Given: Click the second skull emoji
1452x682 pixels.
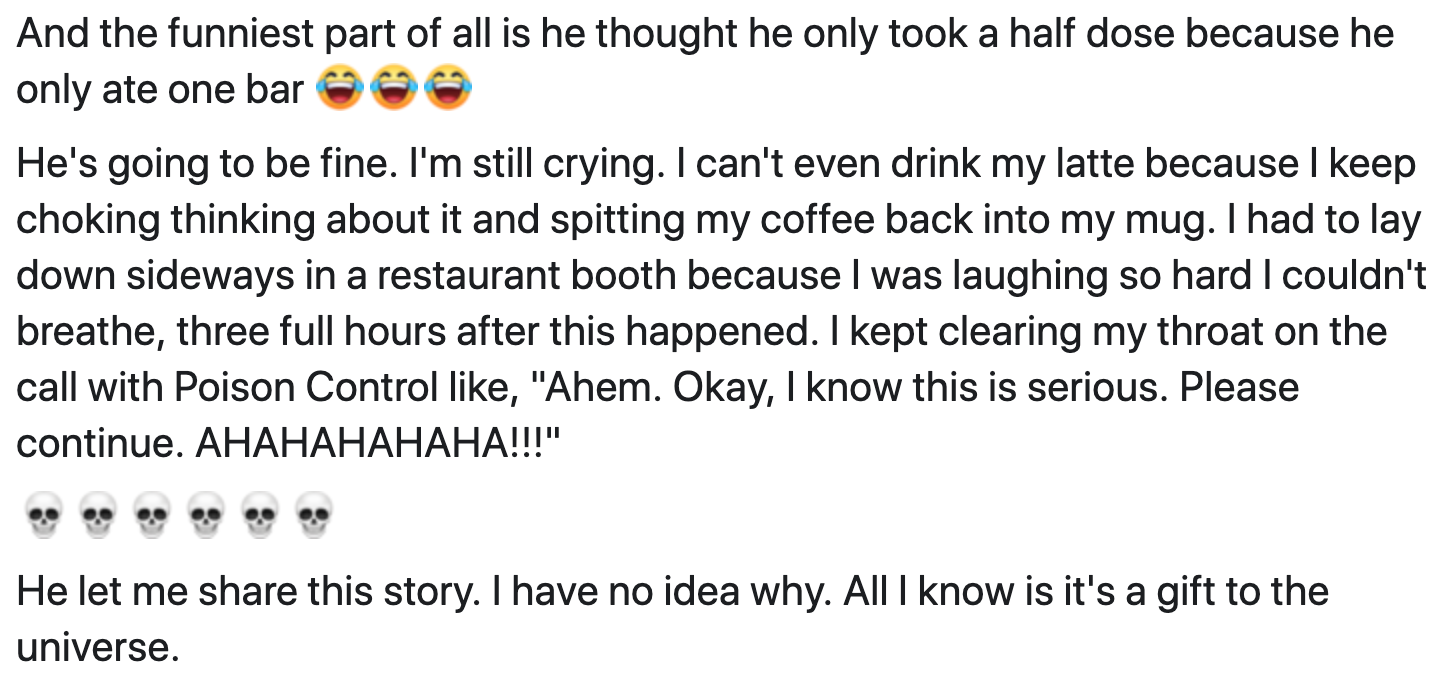Looking at the screenshot, I should pos(97,518).
